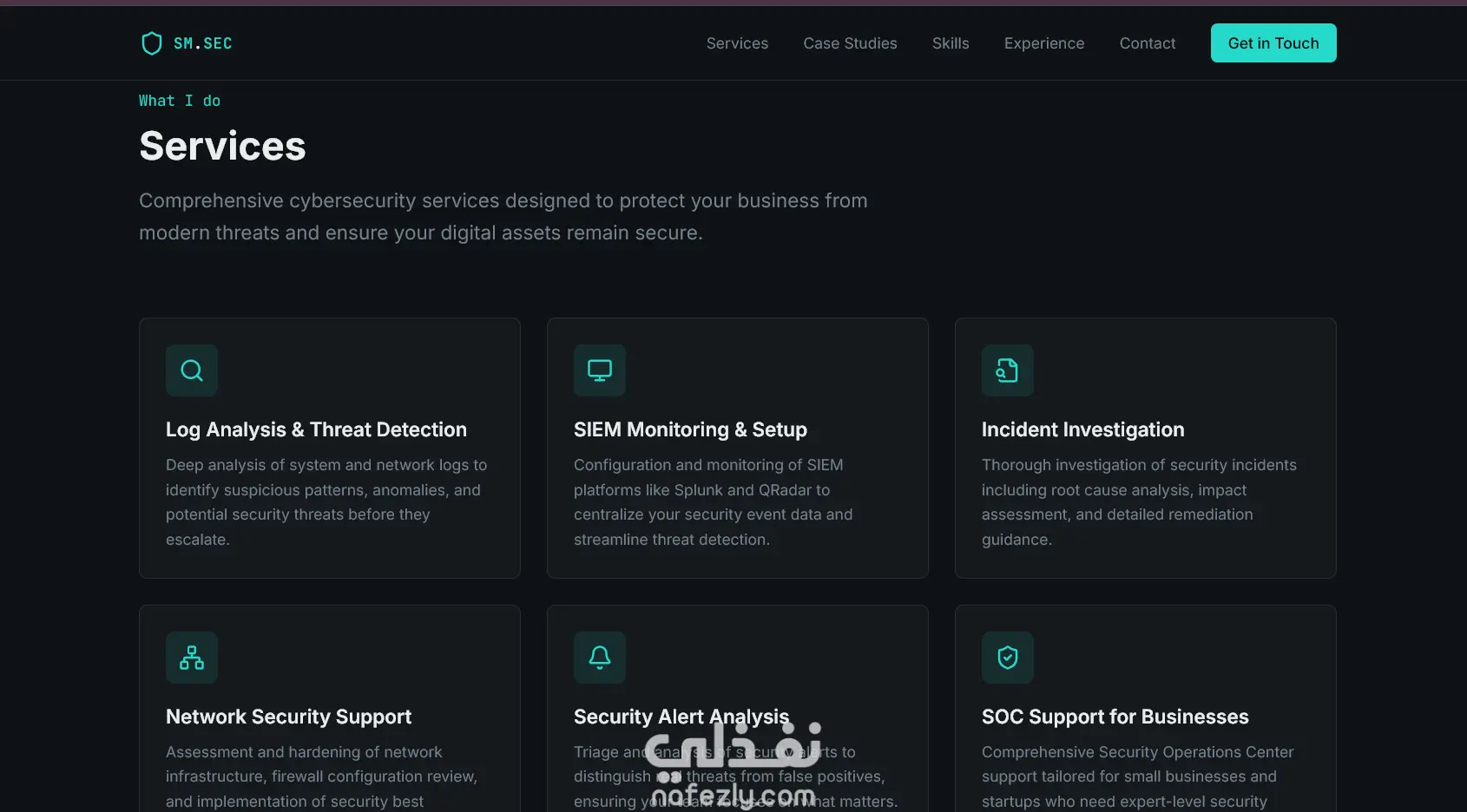Click the file search icon for Incident Investigation
This screenshot has height=812, width=1467.
pyautogui.click(x=1008, y=370)
